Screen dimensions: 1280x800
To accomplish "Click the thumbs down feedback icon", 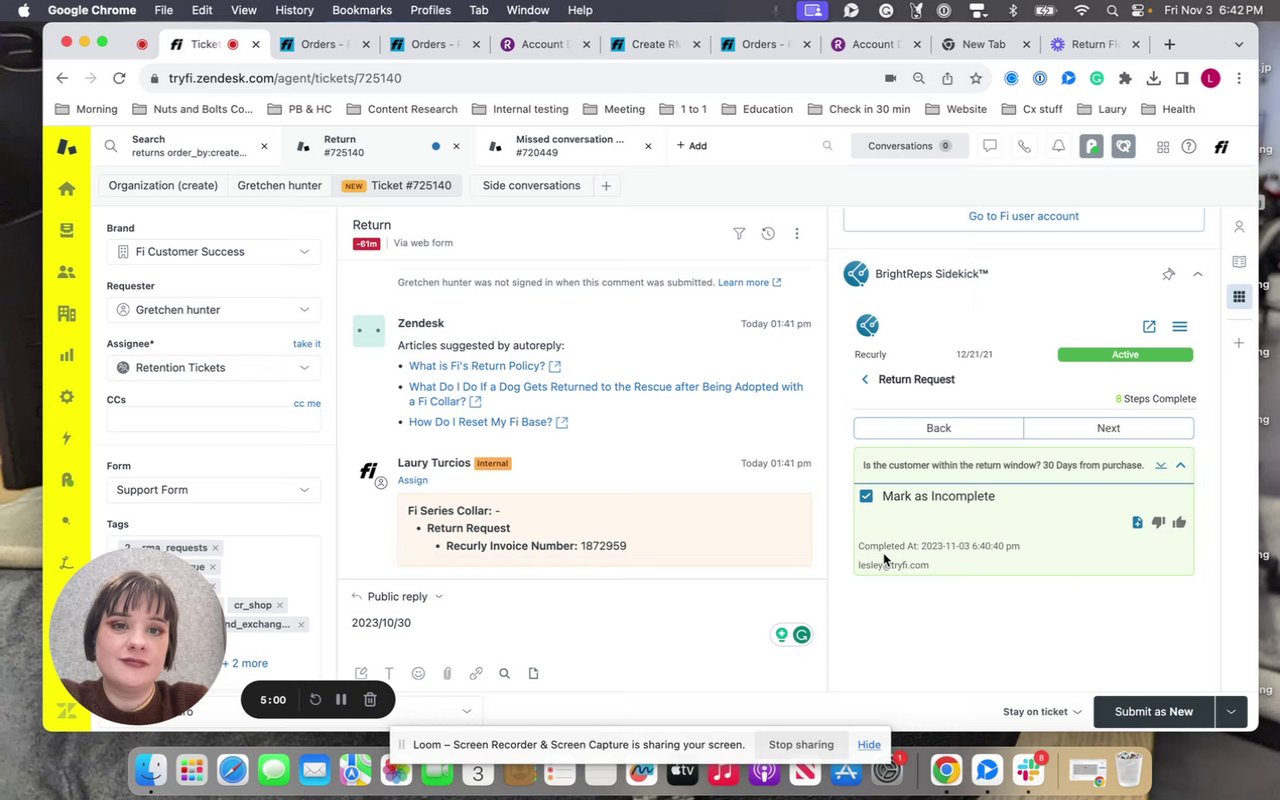I will pyautogui.click(x=1158, y=522).
